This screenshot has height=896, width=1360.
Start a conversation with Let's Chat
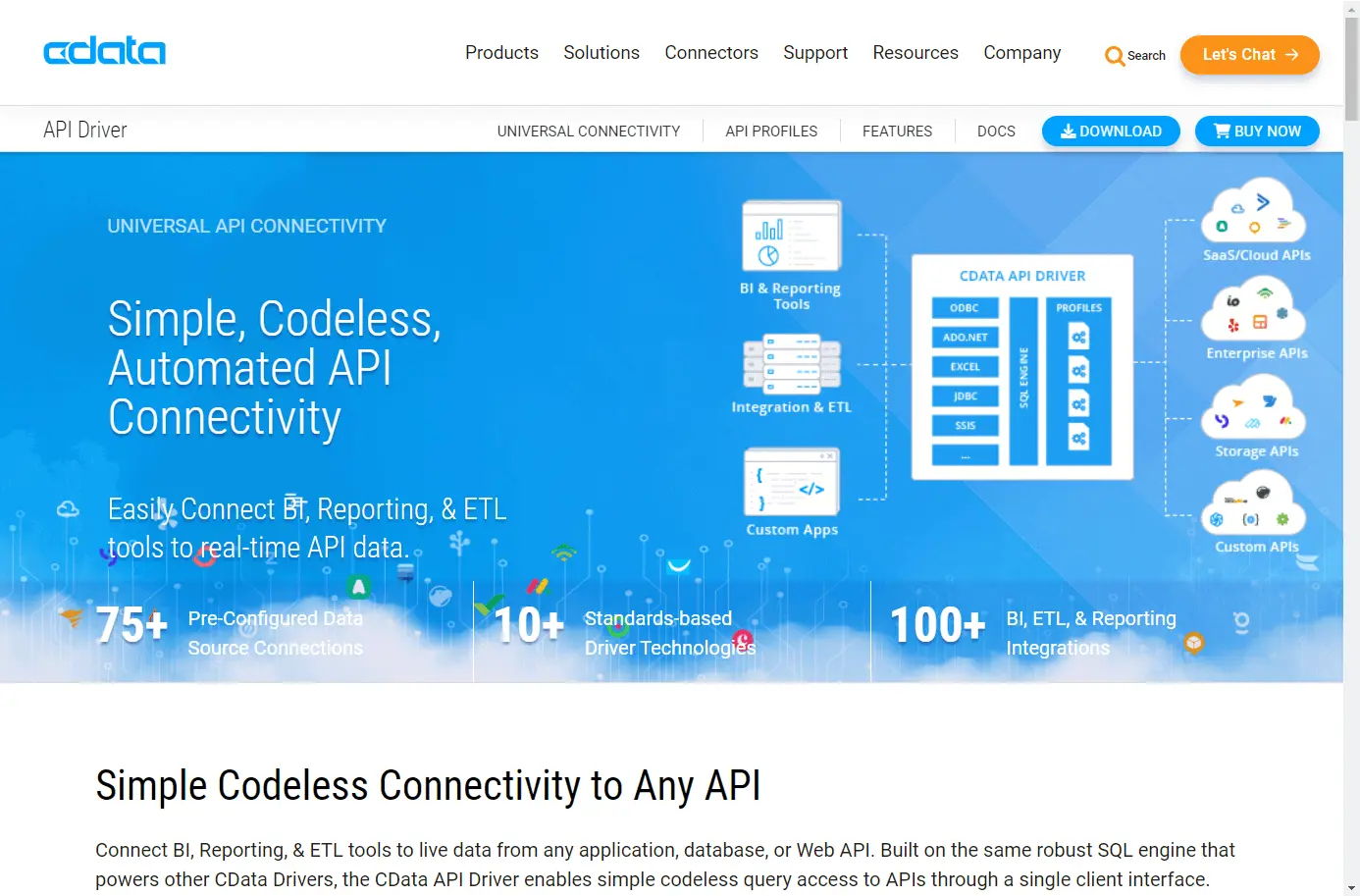pyautogui.click(x=1250, y=55)
